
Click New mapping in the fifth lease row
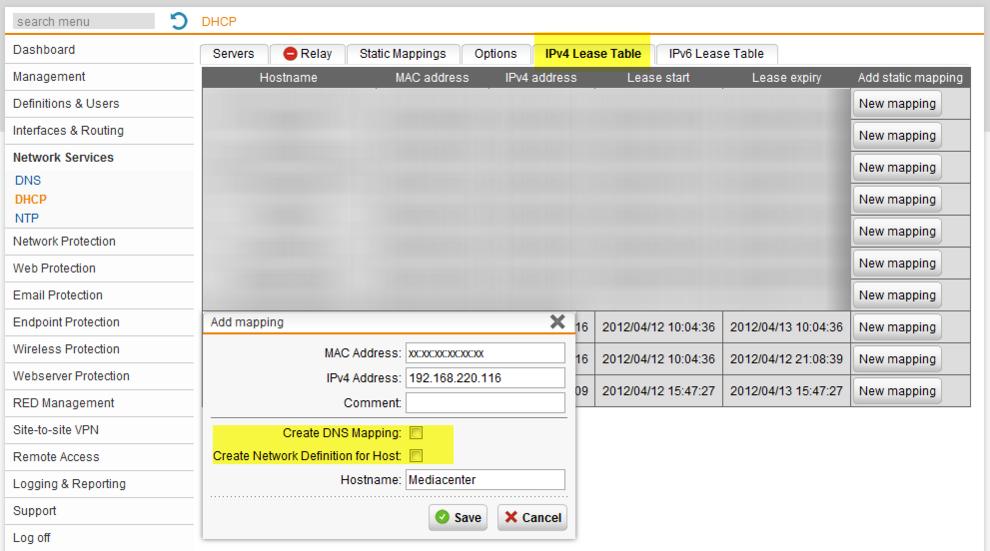tap(897, 232)
